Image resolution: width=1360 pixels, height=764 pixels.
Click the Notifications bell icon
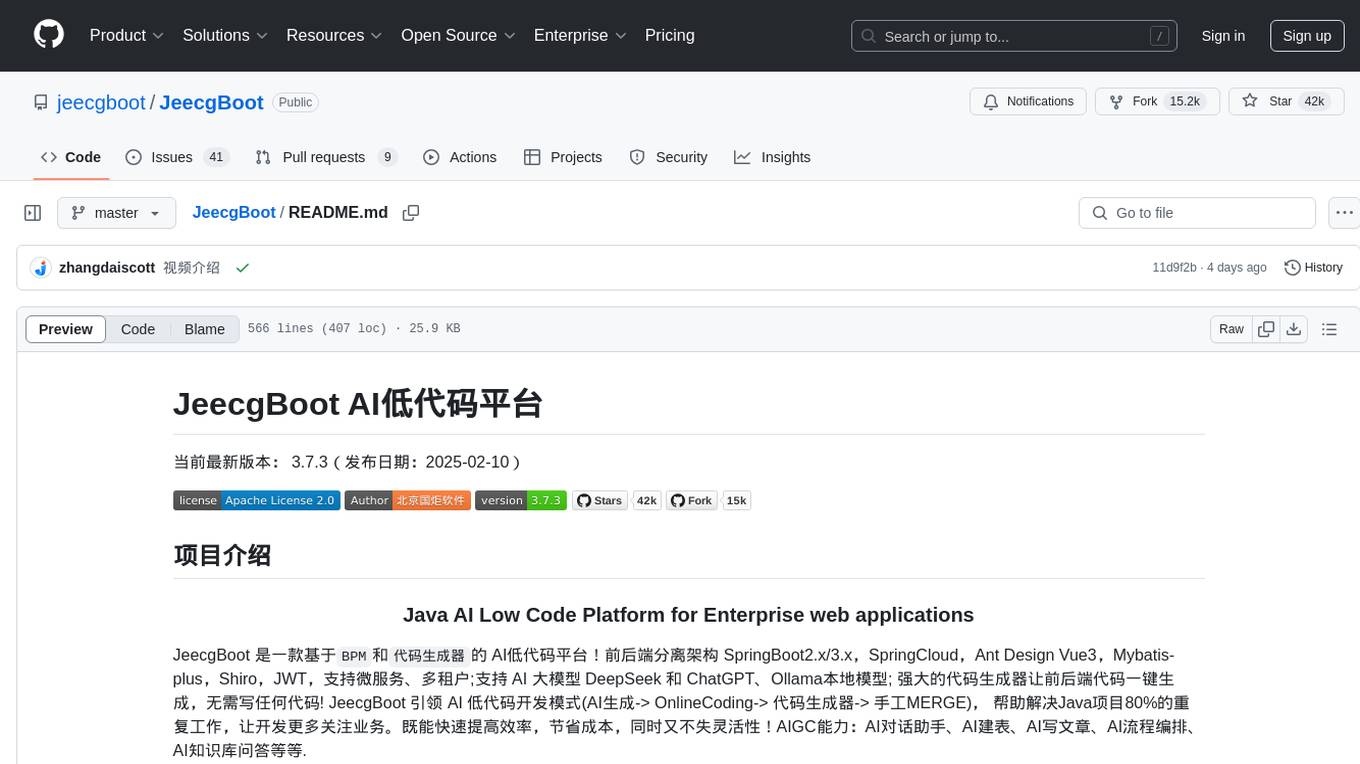pos(991,101)
